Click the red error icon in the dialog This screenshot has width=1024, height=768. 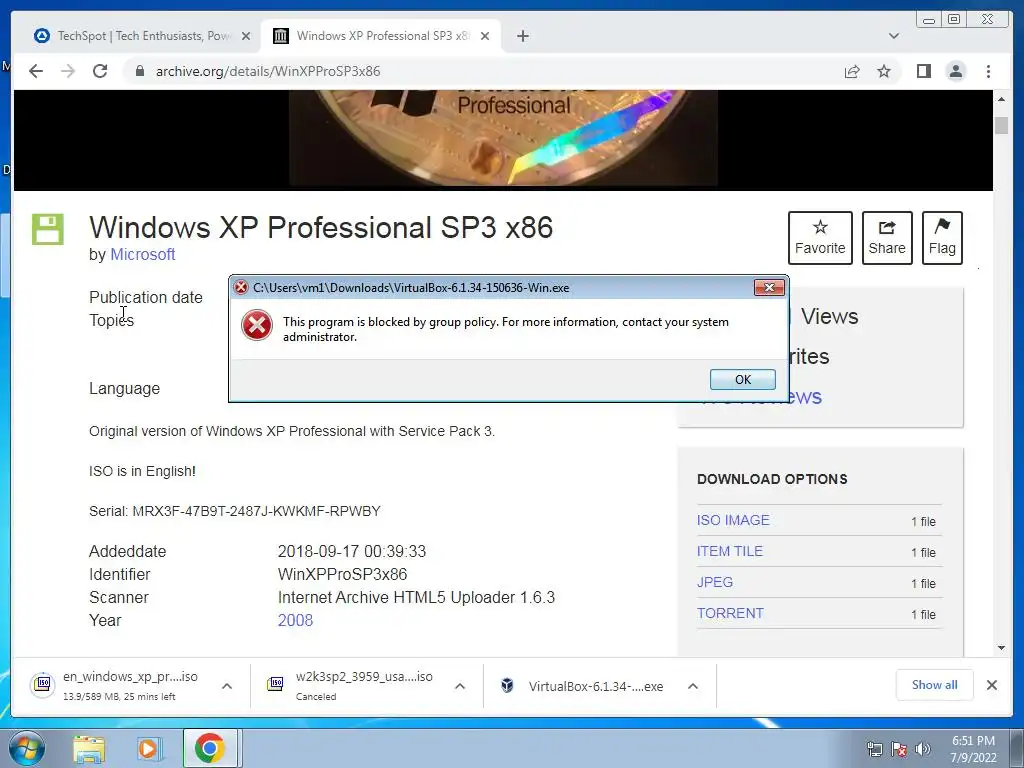point(257,325)
